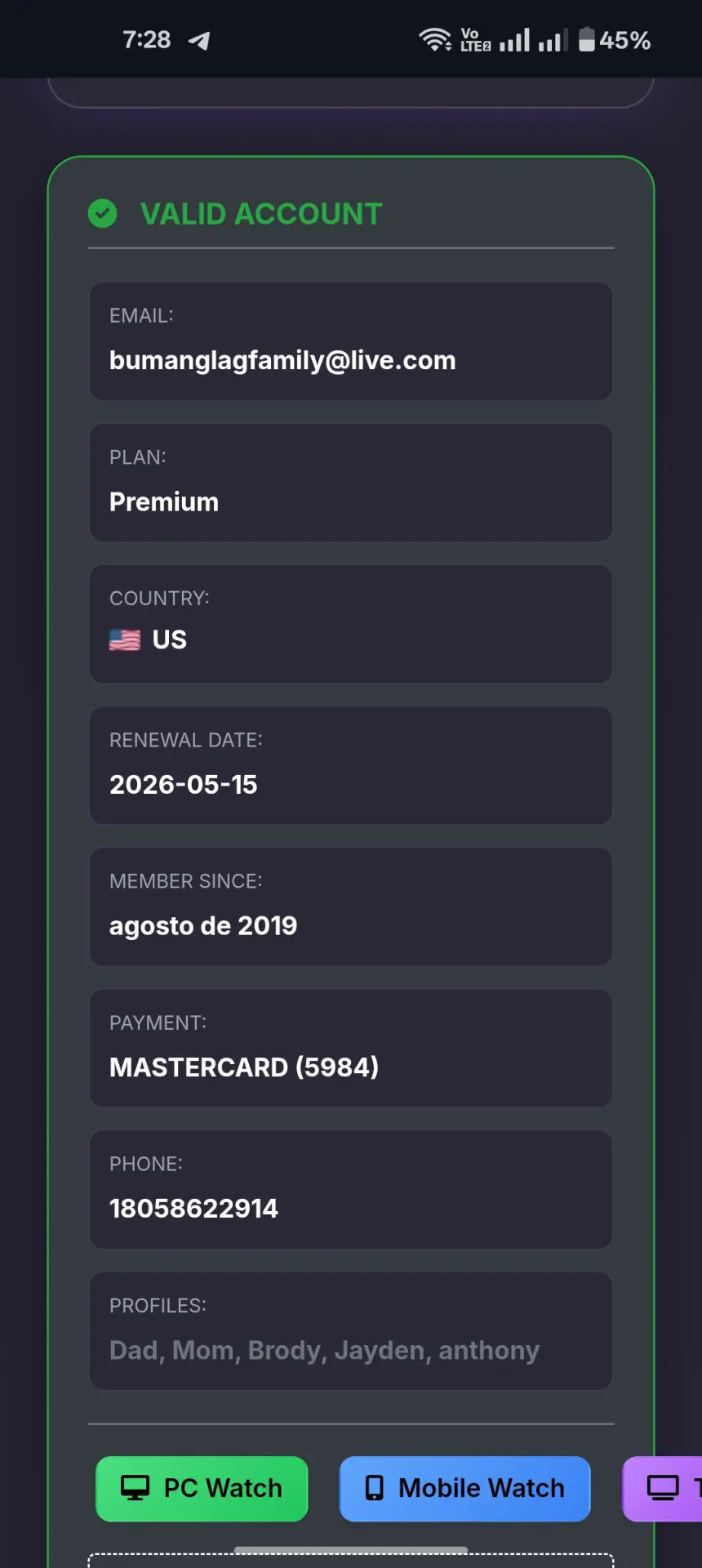The image size is (702, 1568).
Task: Tap the VoLTE signal indicator
Action: coord(476,39)
